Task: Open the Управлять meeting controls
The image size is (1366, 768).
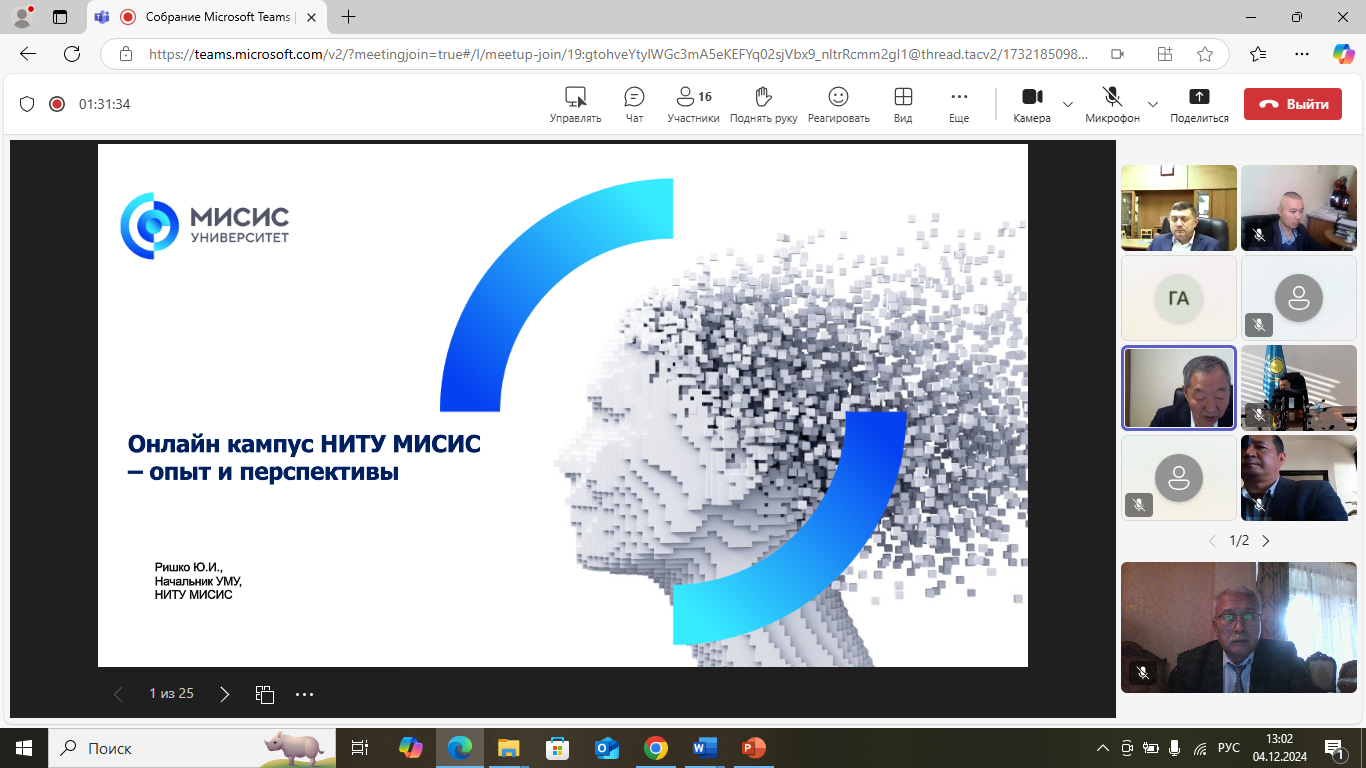Action: (x=575, y=104)
